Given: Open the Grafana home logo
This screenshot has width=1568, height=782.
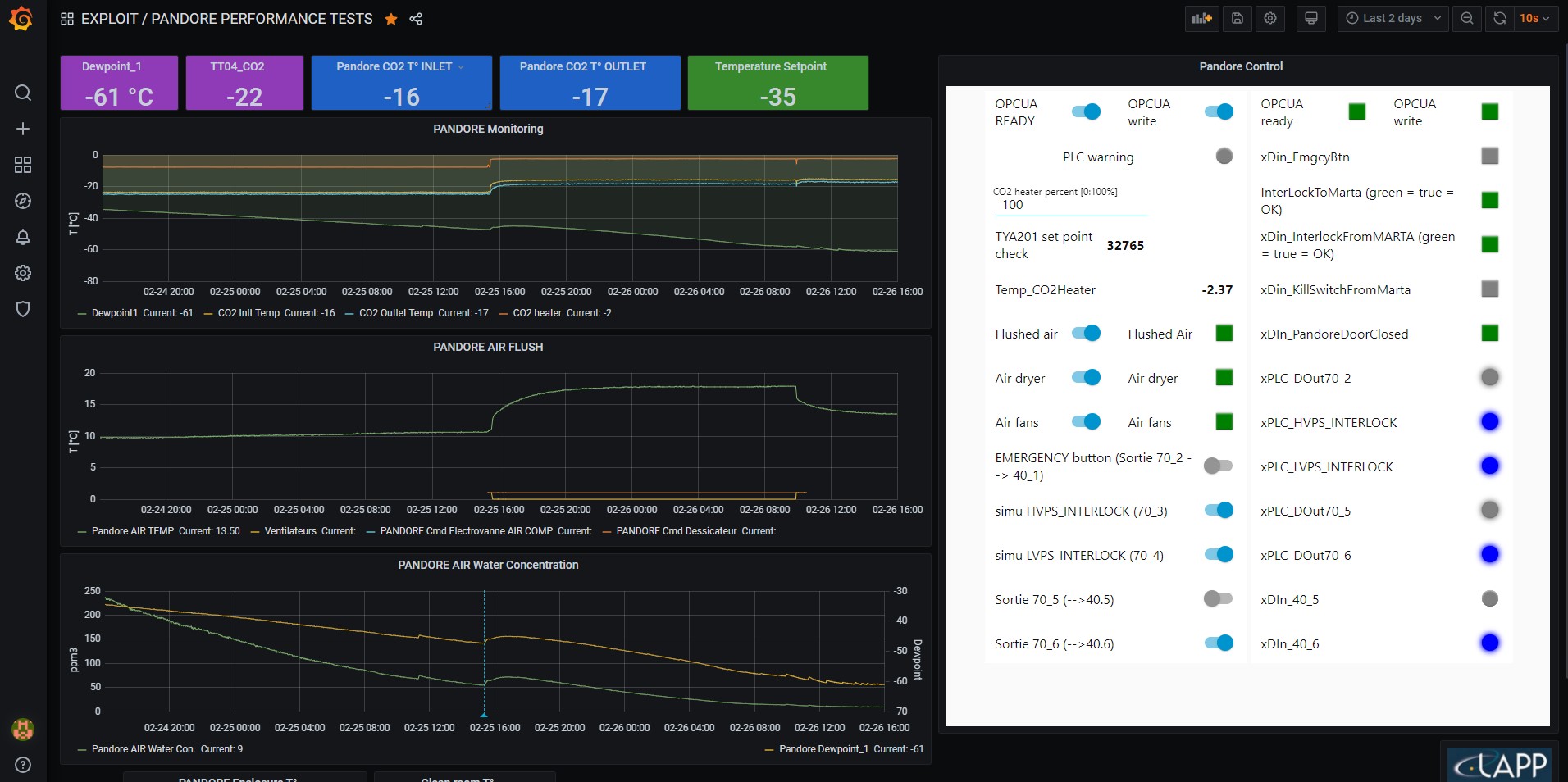Looking at the screenshot, I should (21, 19).
